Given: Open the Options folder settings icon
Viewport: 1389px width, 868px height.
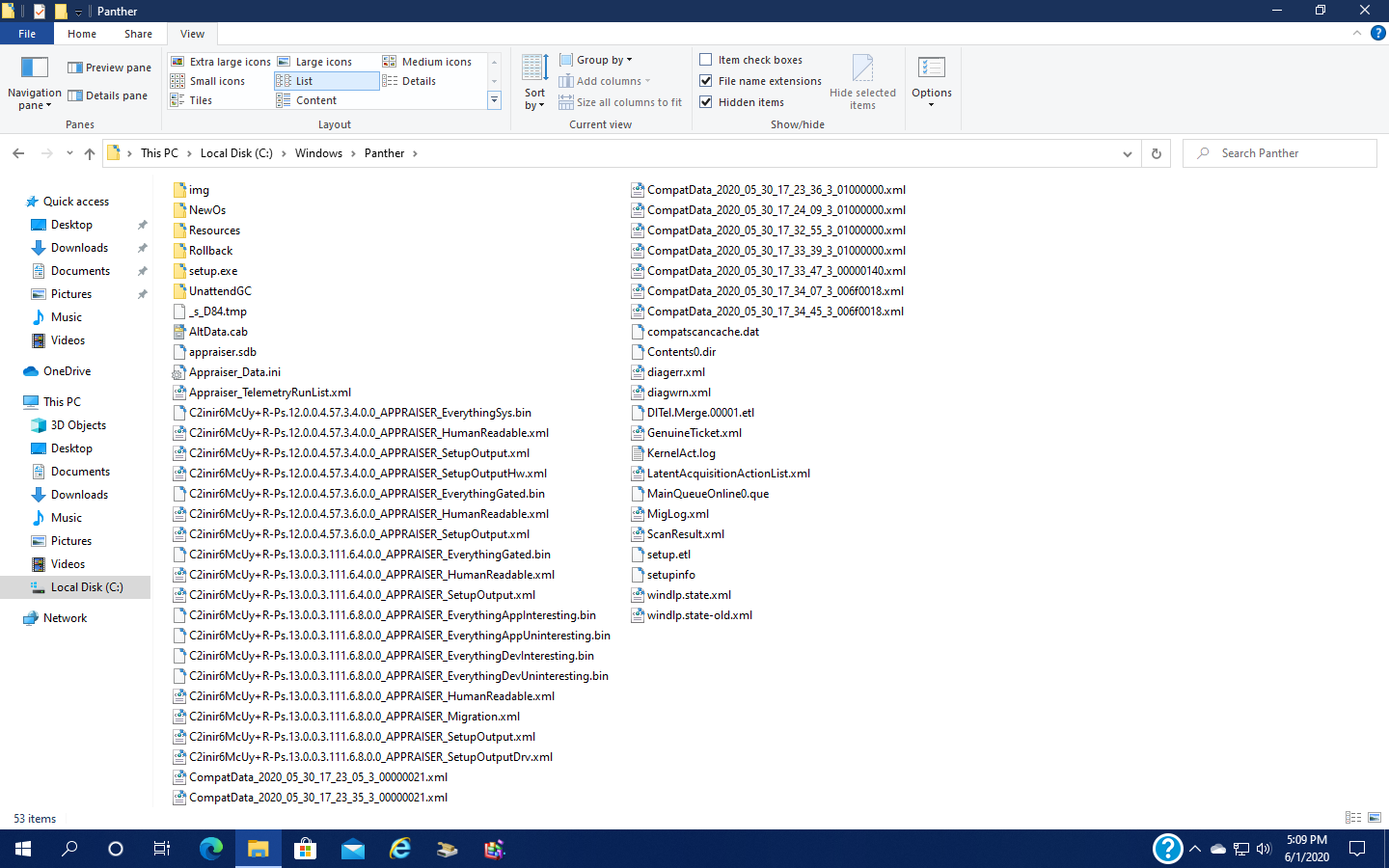Looking at the screenshot, I should [x=931, y=68].
